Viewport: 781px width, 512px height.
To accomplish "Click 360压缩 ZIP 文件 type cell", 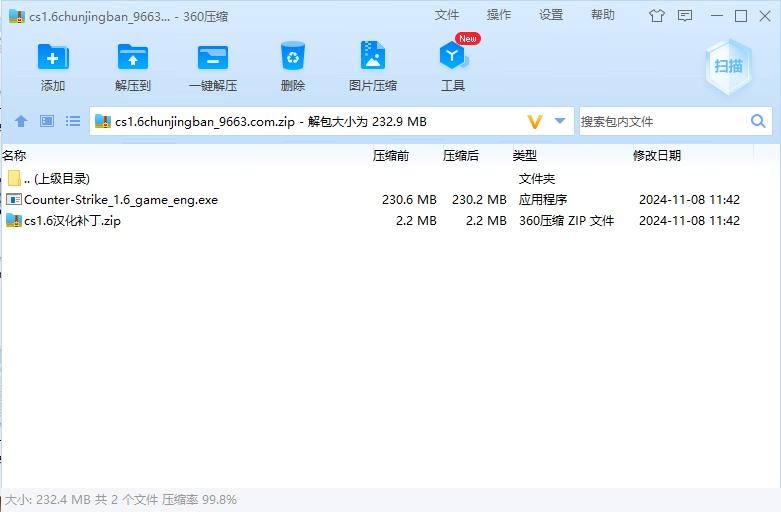I will 566,221.
